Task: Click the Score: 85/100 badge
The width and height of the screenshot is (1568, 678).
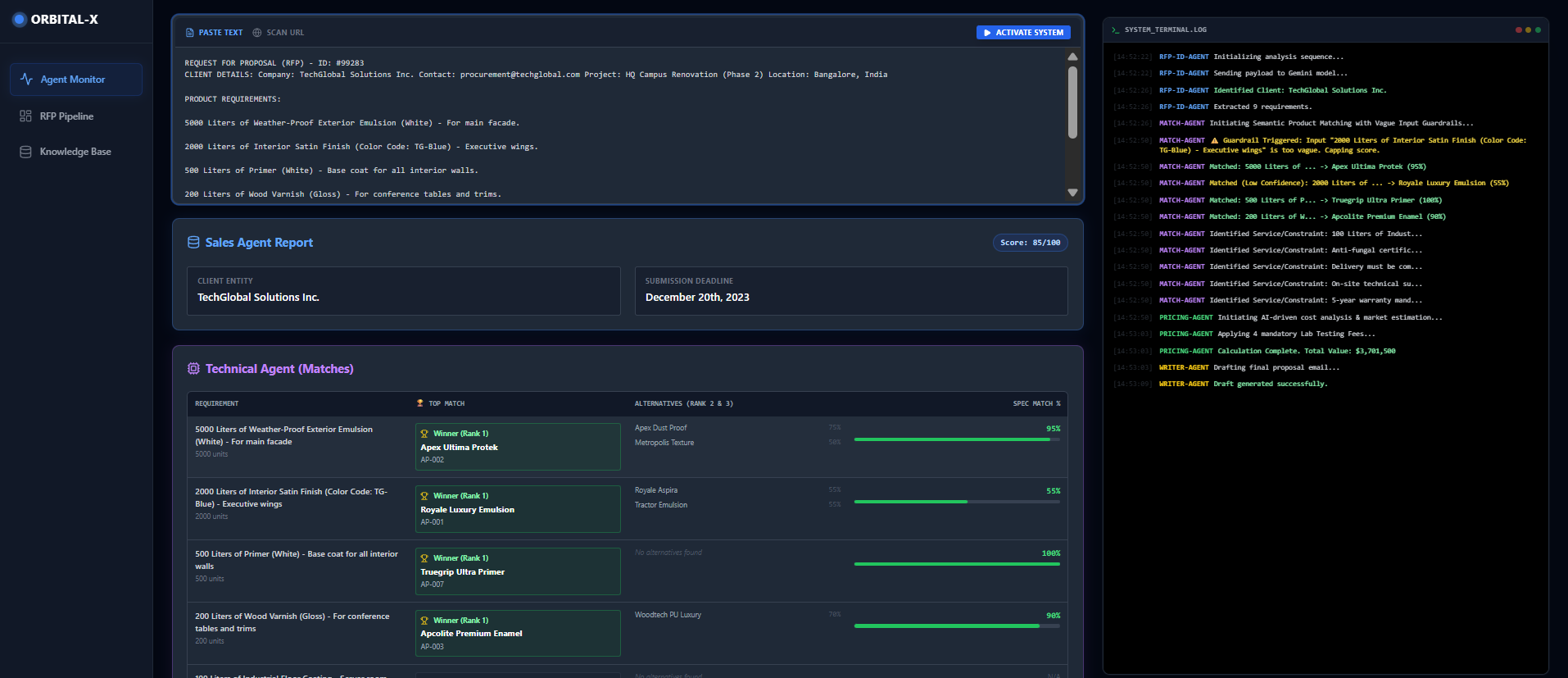Action: (1030, 243)
